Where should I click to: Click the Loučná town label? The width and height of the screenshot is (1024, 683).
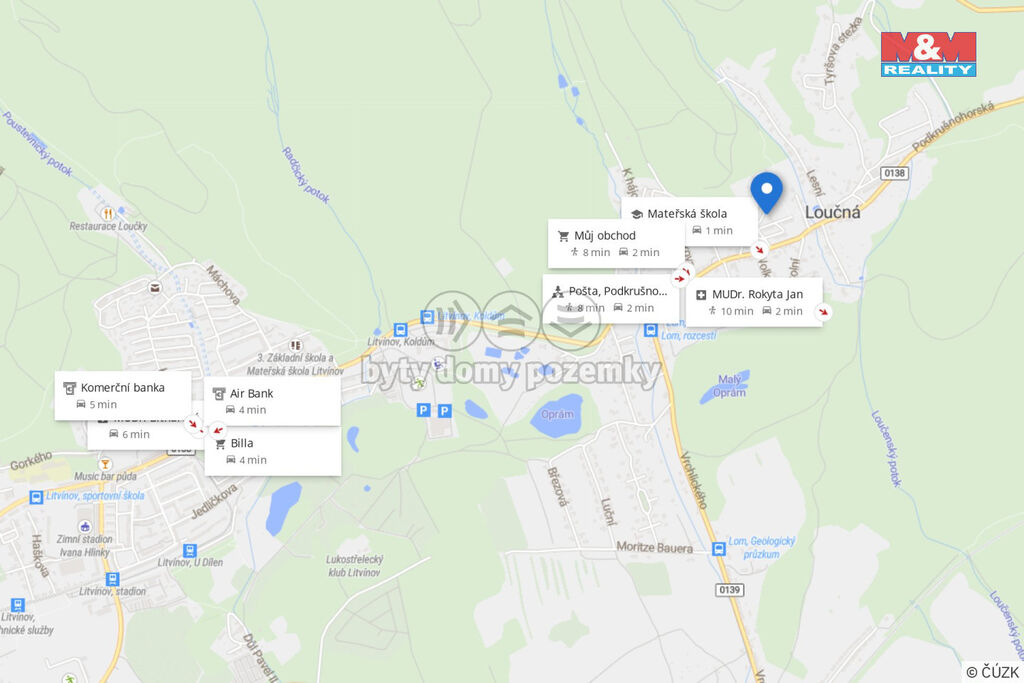click(x=832, y=212)
